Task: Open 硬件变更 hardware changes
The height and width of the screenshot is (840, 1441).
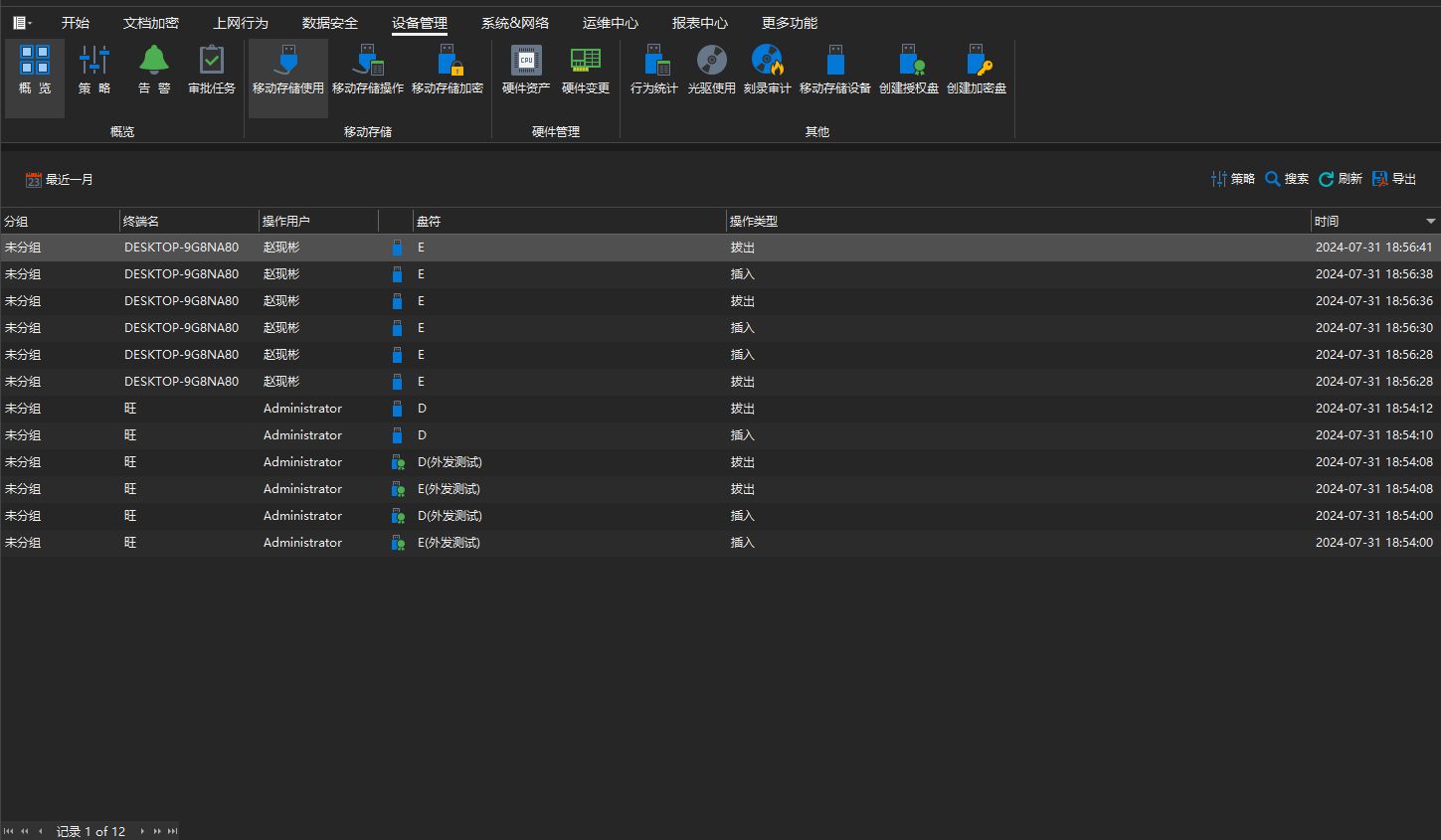Action: pyautogui.click(x=586, y=70)
